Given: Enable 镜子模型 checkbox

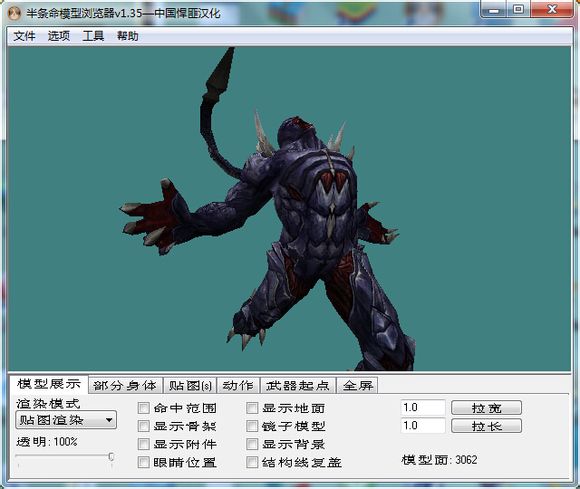Looking at the screenshot, I should [x=252, y=426].
